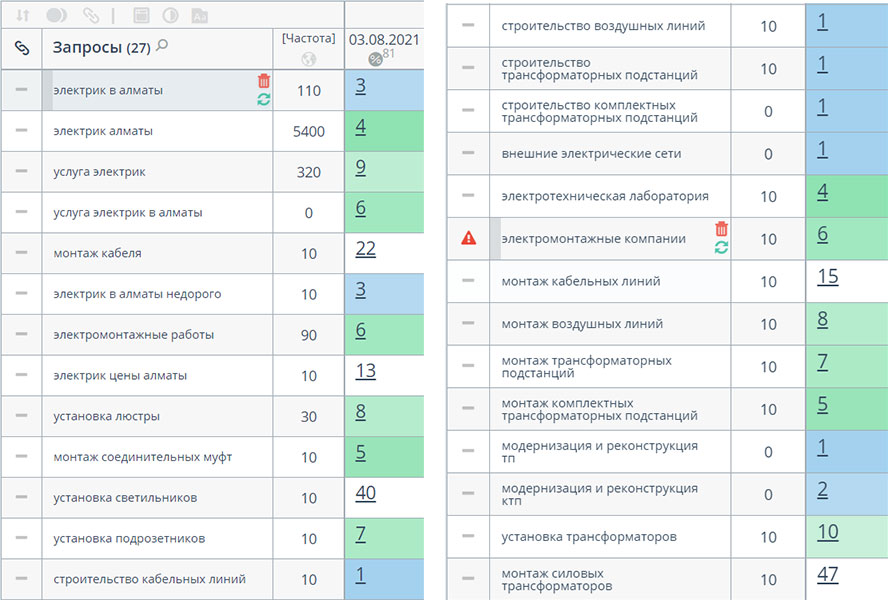Click the calculator-like icon in top toolbar

(x=141, y=15)
